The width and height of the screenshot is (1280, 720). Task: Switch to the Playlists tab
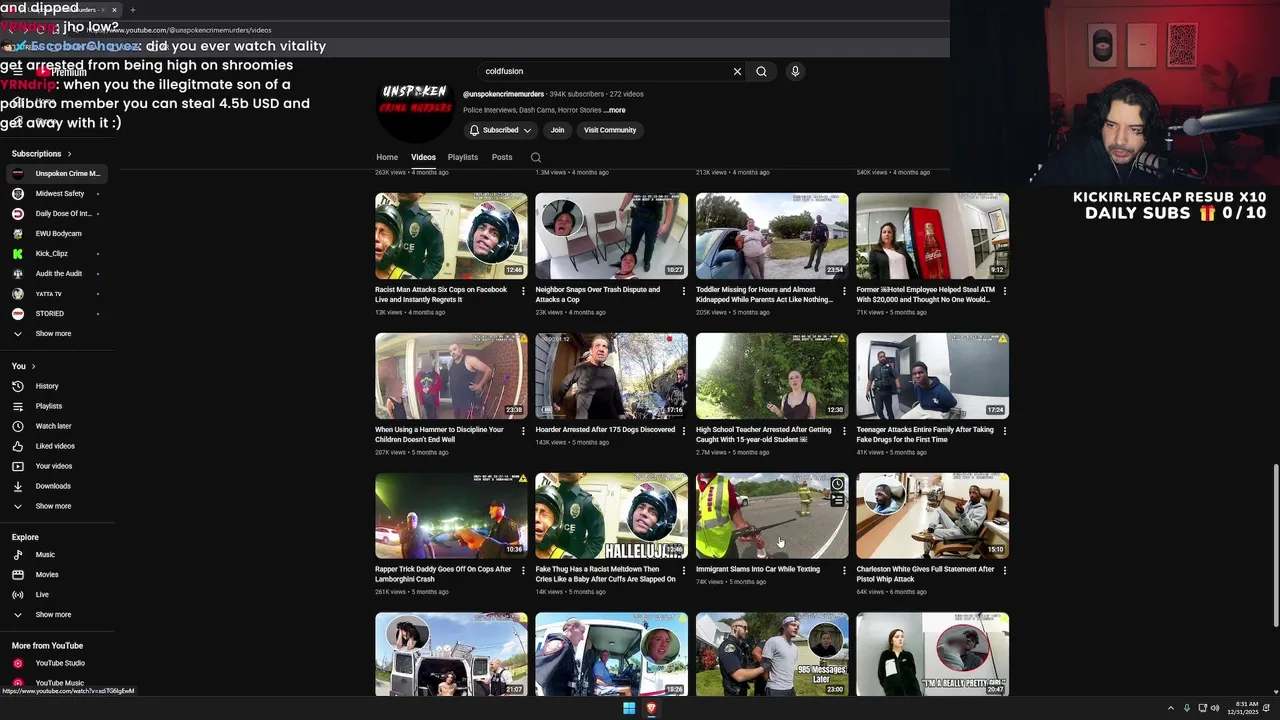click(x=463, y=157)
